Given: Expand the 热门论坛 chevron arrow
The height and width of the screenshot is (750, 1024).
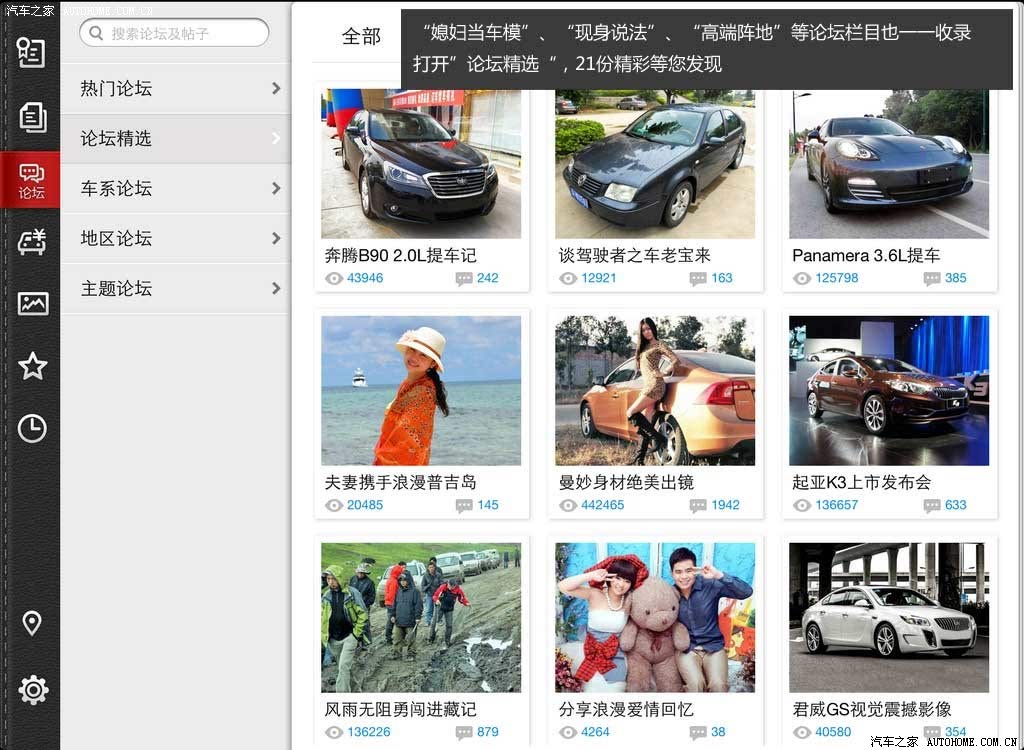Looking at the screenshot, I should coord(276,88).
